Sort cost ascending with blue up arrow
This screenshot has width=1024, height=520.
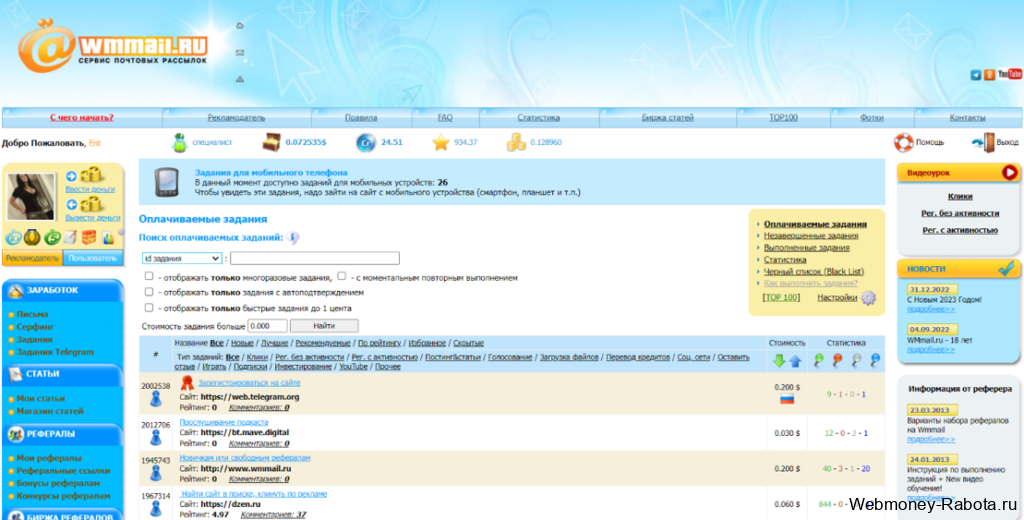795,361
